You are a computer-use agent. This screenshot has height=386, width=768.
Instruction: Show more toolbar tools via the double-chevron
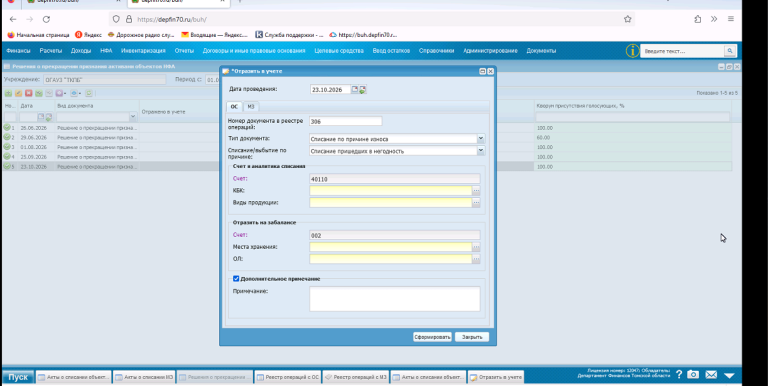(x=714, y=19)
